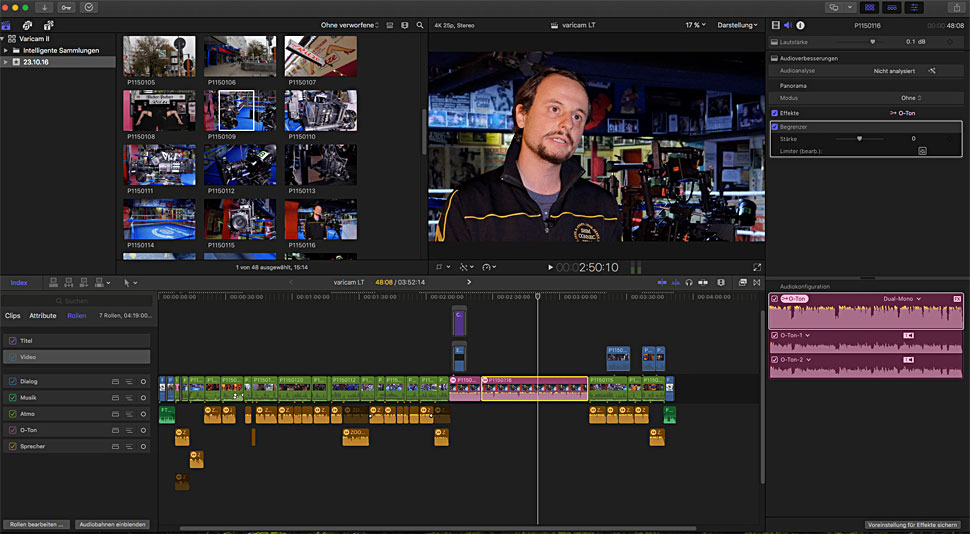Viewport: 970px width, 534px height.
Task: Switch to the Clips index tab
Action: click(x=13, y=315)
